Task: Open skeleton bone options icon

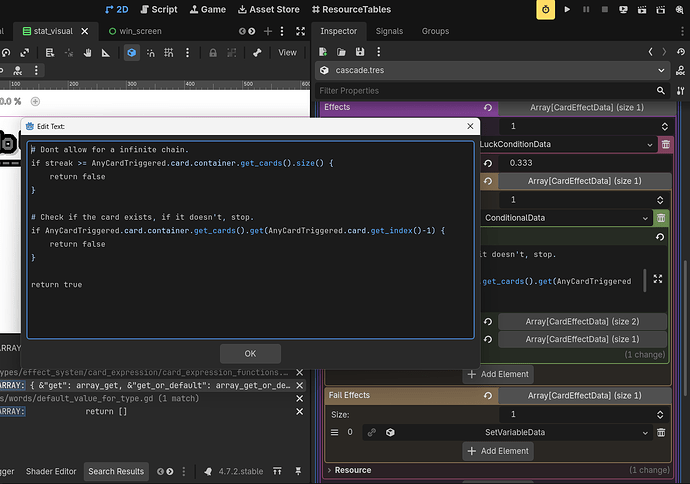Action: 257,53
